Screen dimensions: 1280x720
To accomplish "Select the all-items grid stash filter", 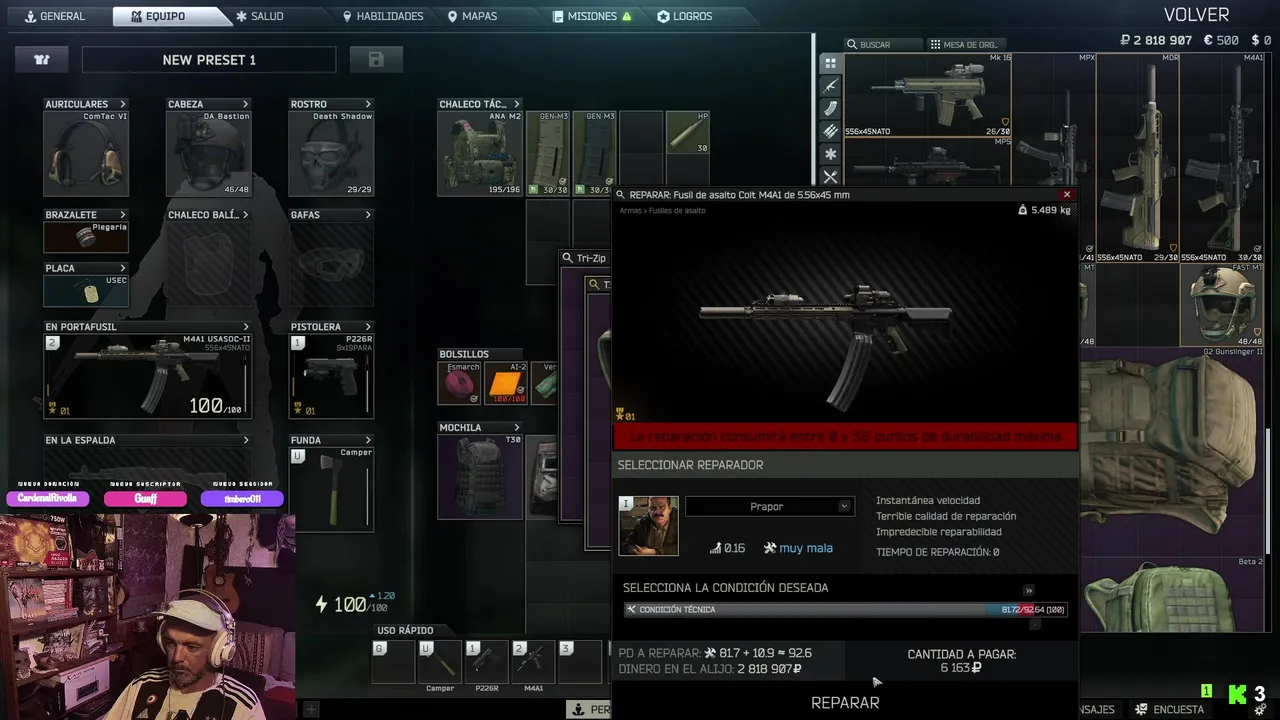I will pos(830,63).
